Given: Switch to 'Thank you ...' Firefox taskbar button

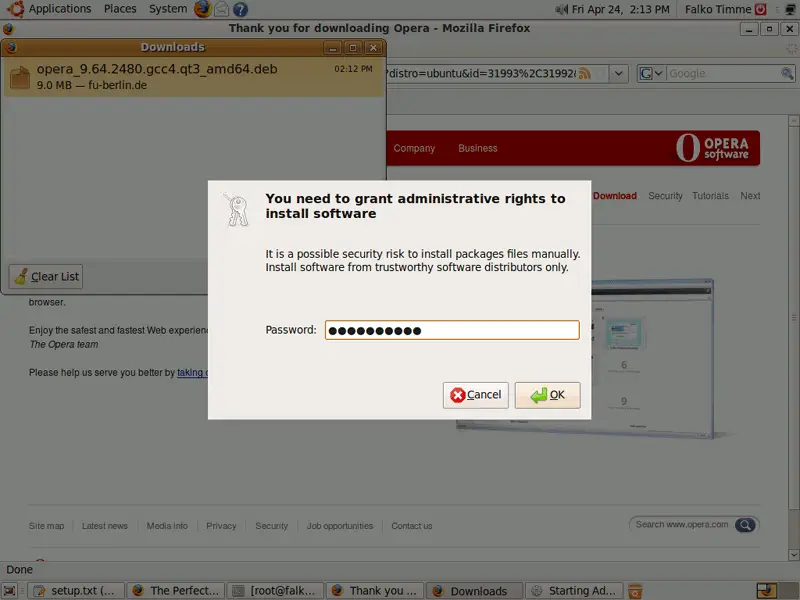Looking at the screenshot, I should [376, 591].
